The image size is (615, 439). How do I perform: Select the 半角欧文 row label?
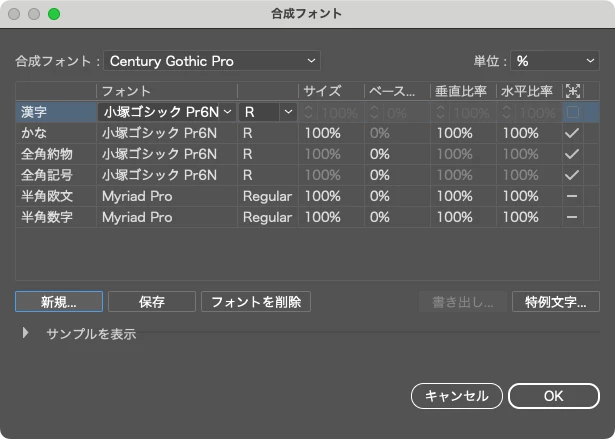coord(47,196)
